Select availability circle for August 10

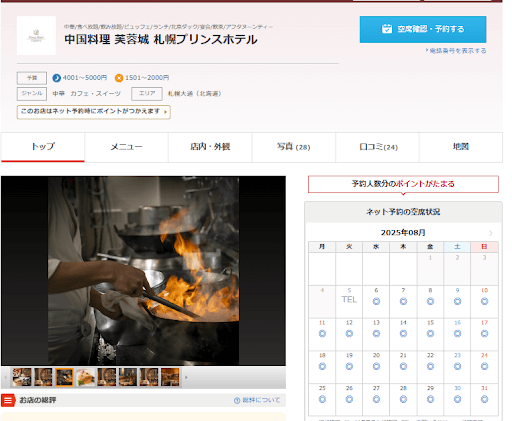tap(484, 301)
